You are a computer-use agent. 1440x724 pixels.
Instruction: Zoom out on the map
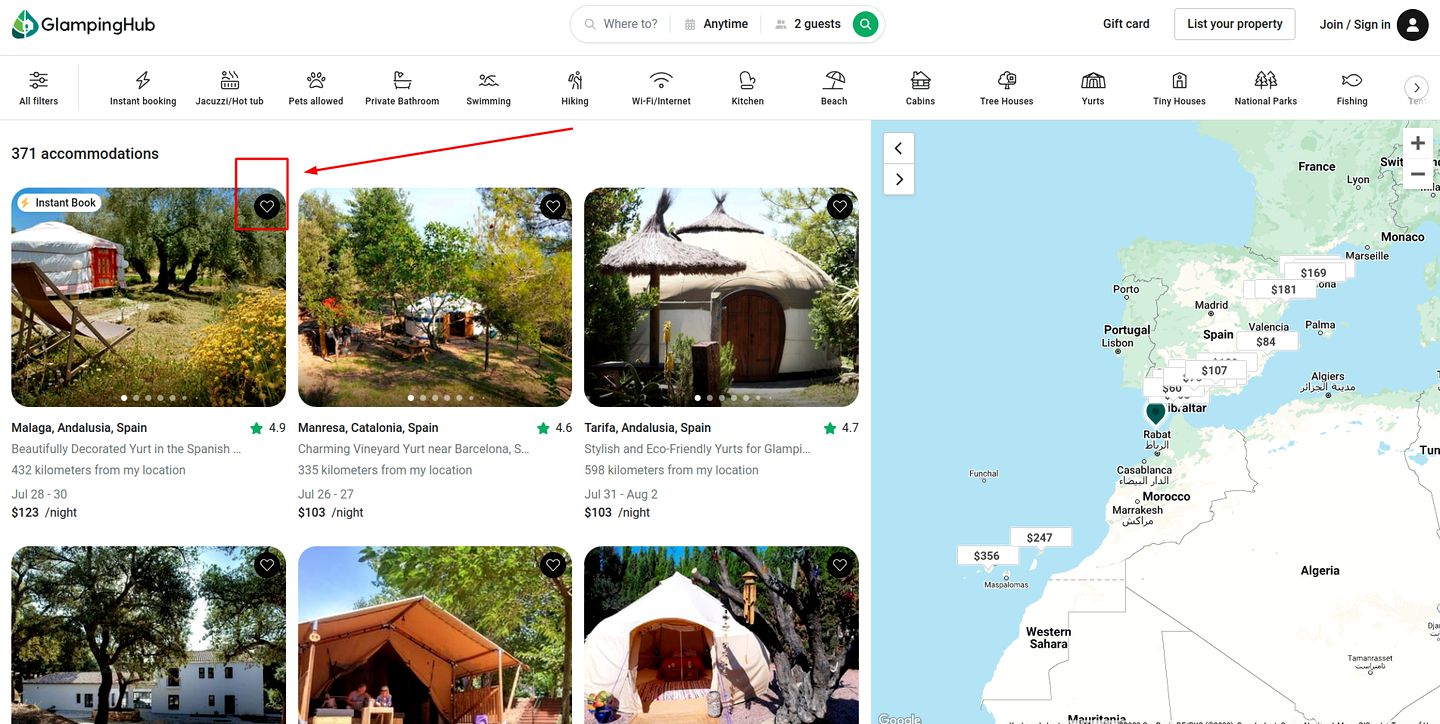1418,174
